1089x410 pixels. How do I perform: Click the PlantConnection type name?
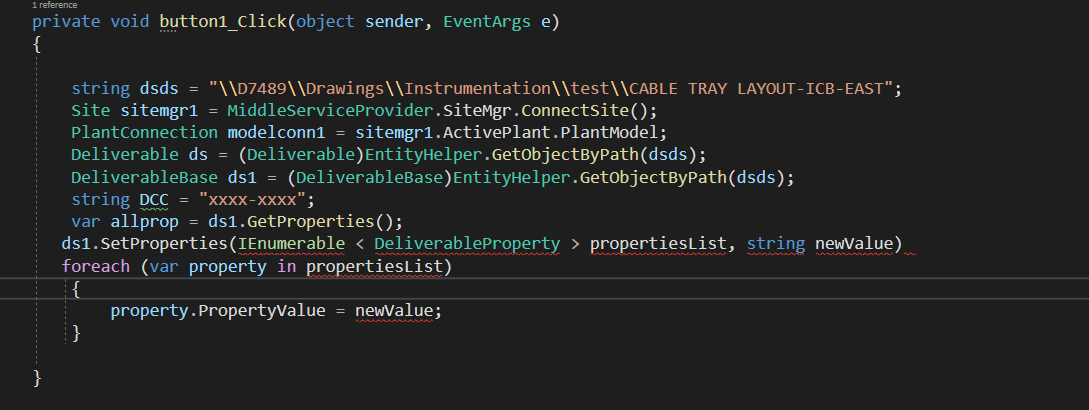pos(144,133)
